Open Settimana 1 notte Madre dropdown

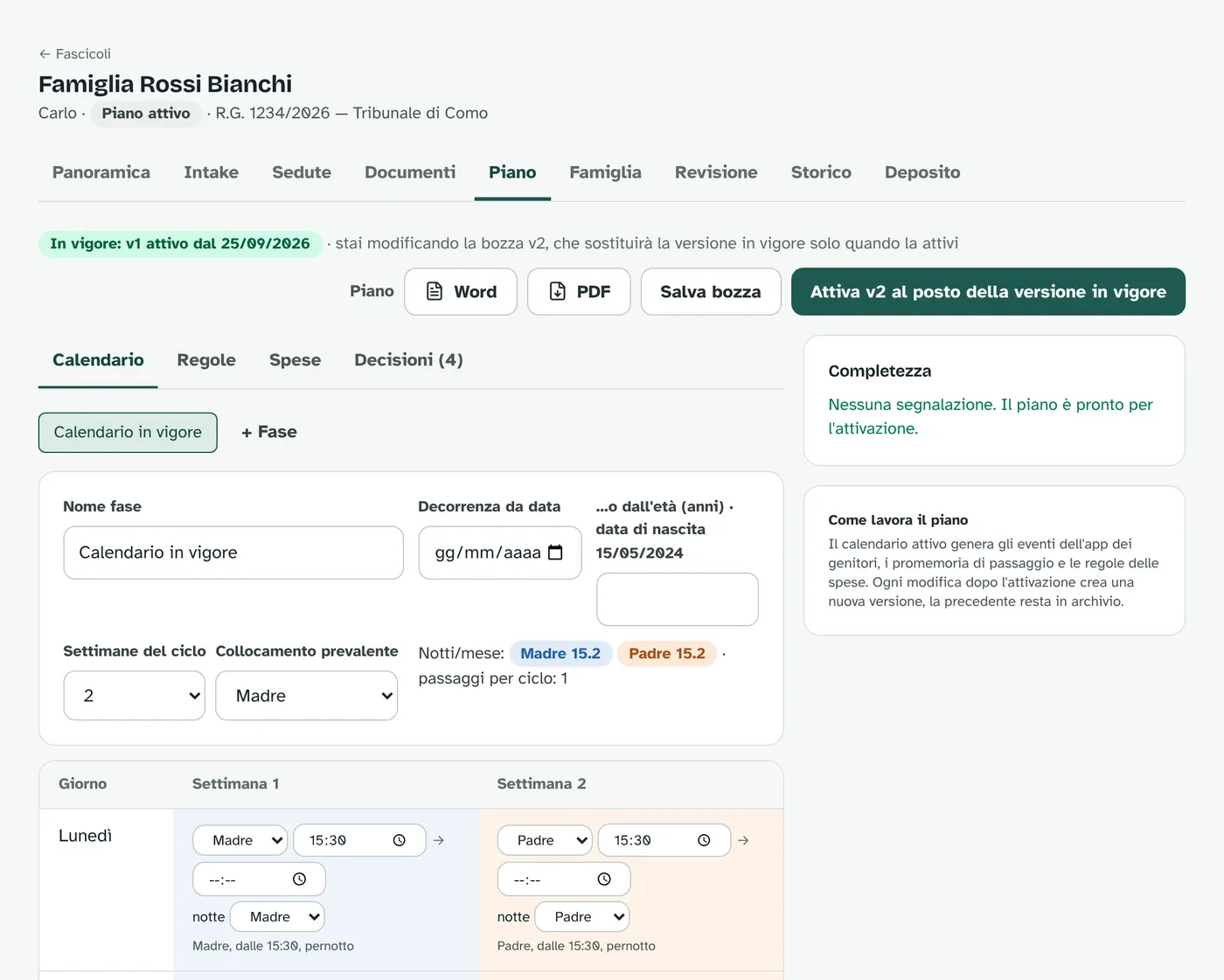[277, 917]
